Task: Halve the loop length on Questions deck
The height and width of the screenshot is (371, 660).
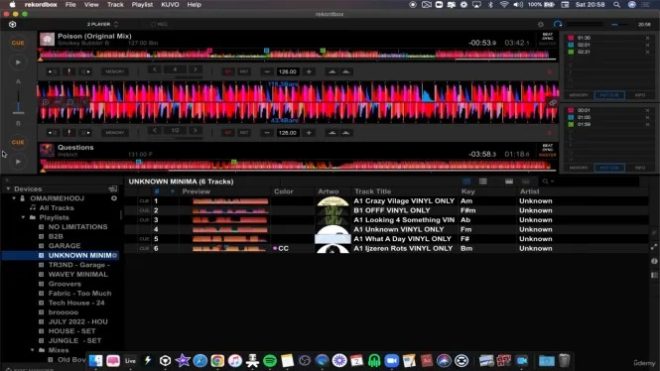Action: pos(154,131)
